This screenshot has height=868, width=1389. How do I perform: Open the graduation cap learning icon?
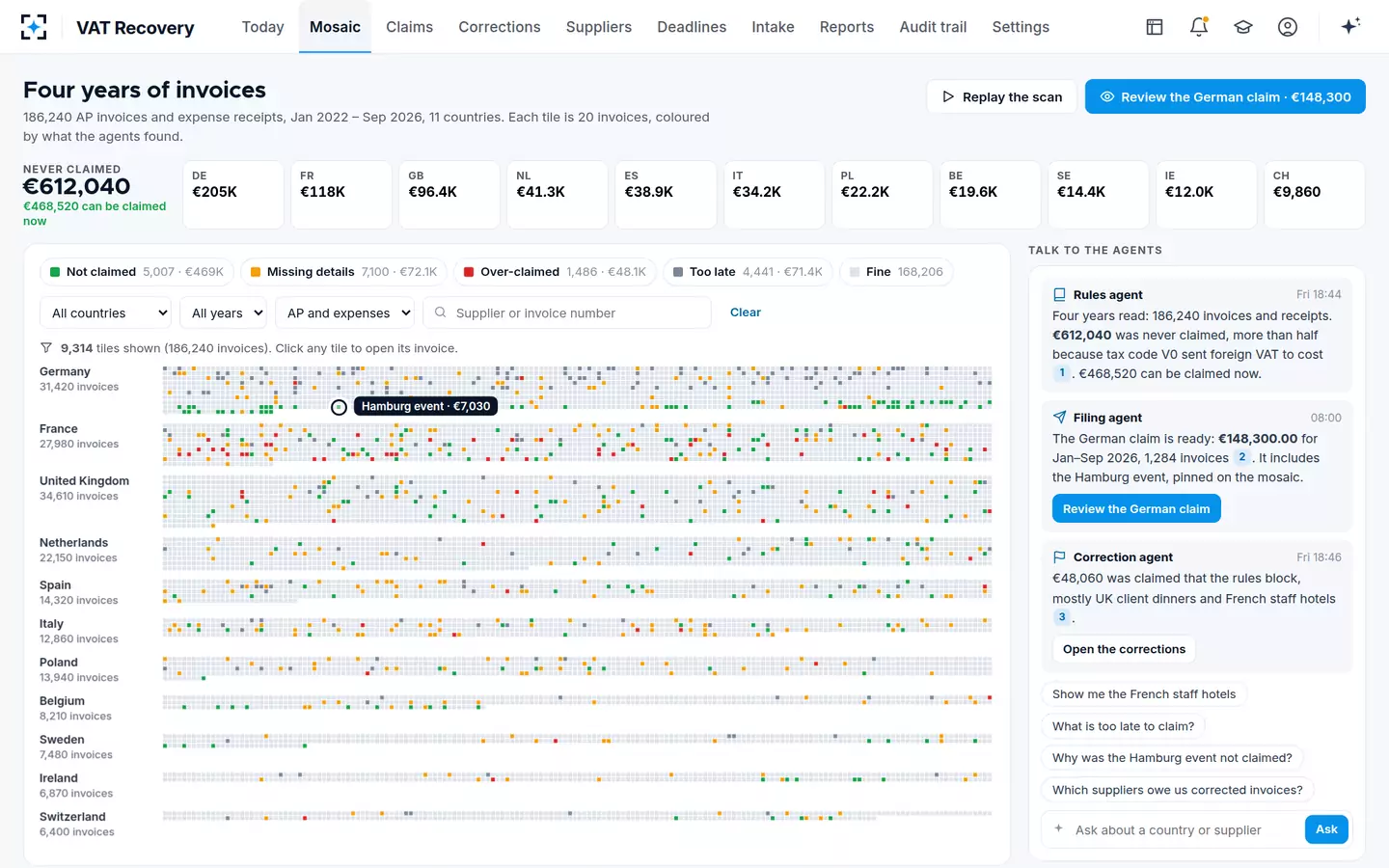tap(1243, 27)
